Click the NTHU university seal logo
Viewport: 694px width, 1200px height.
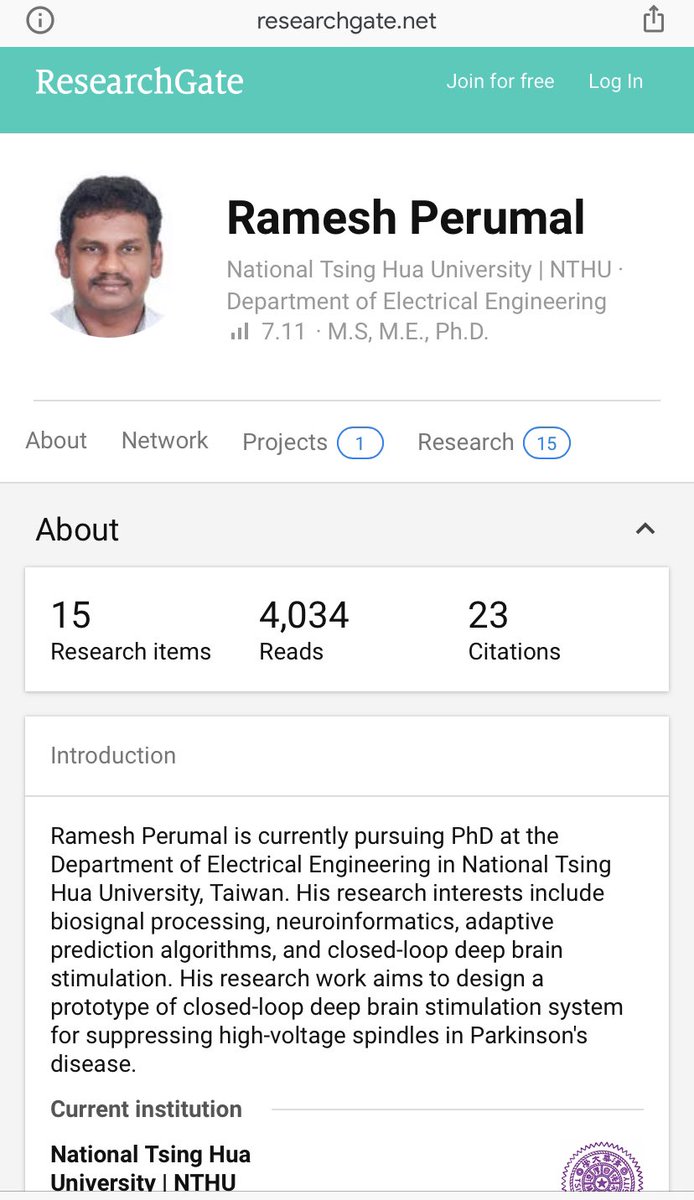tap(602, 1168)
